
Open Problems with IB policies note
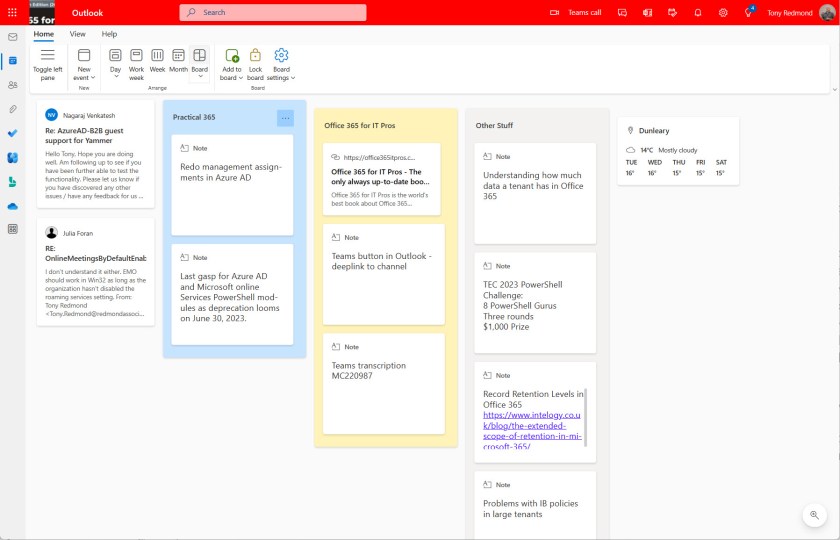(x=535, y=505)
